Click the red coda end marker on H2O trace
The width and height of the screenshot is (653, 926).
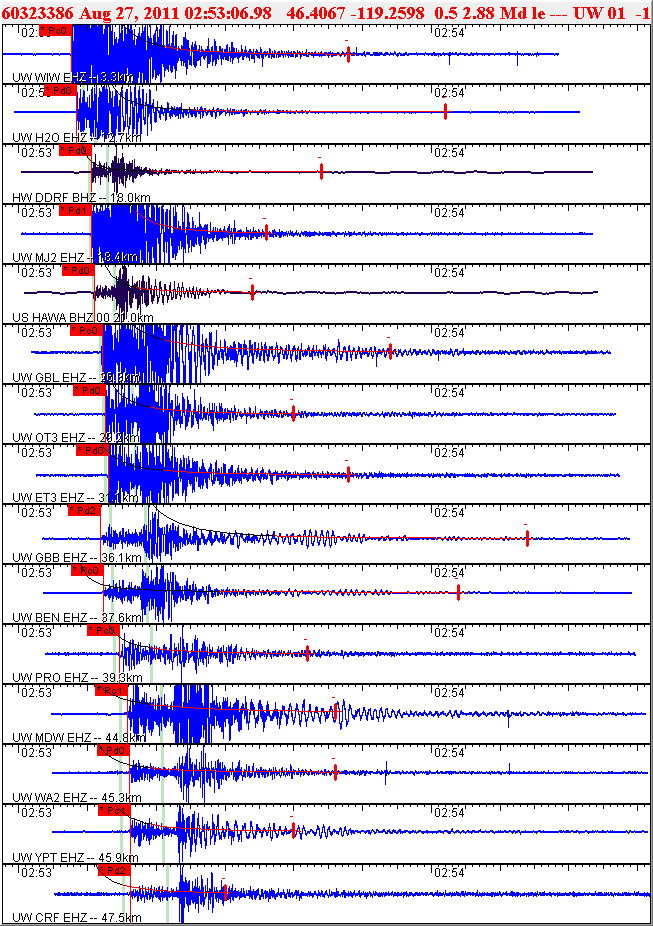445,112
